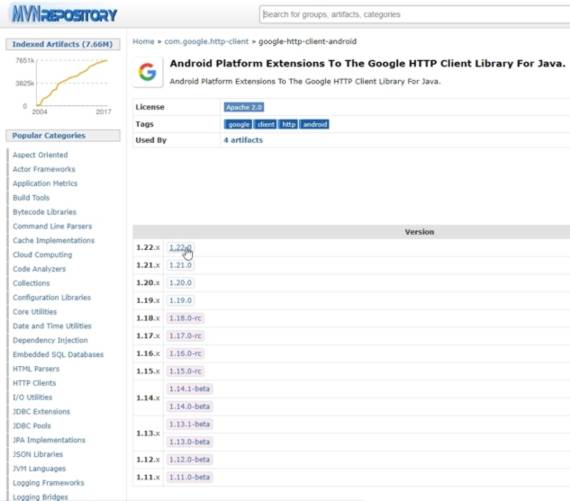Screen dimensions: 570x501
Task: Click the MVNRepository logo
Action: click(64, 15)
